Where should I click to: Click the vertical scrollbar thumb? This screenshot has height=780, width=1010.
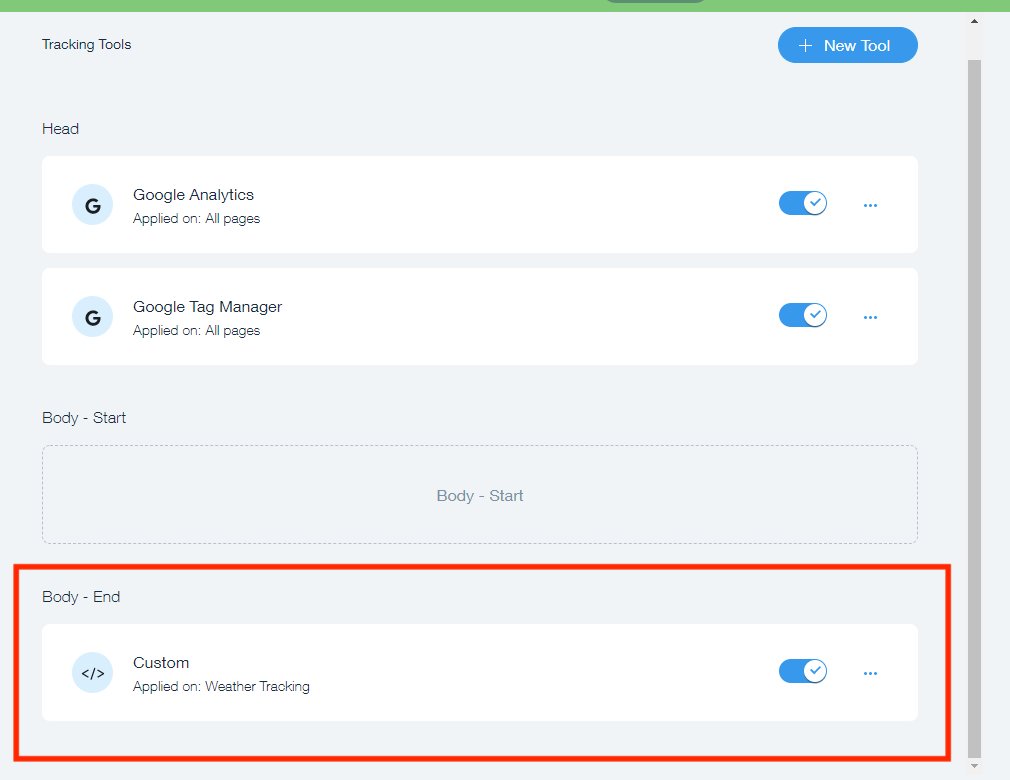coord(975,400)
